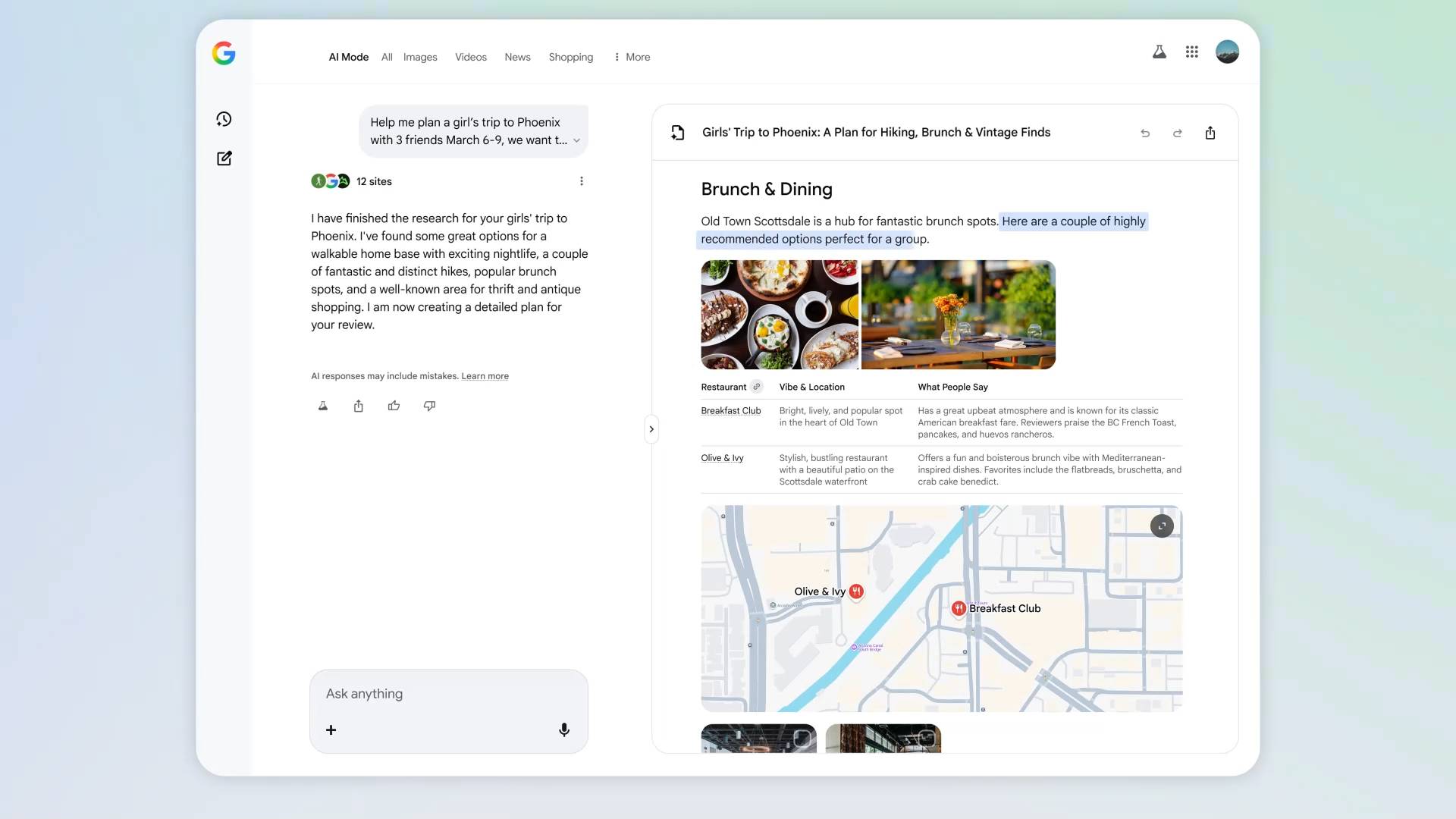The height and width of the screenshot is (819, 1456).
Task: Collapse the canvas panel with the side arrow
Action: coord(651,429)
